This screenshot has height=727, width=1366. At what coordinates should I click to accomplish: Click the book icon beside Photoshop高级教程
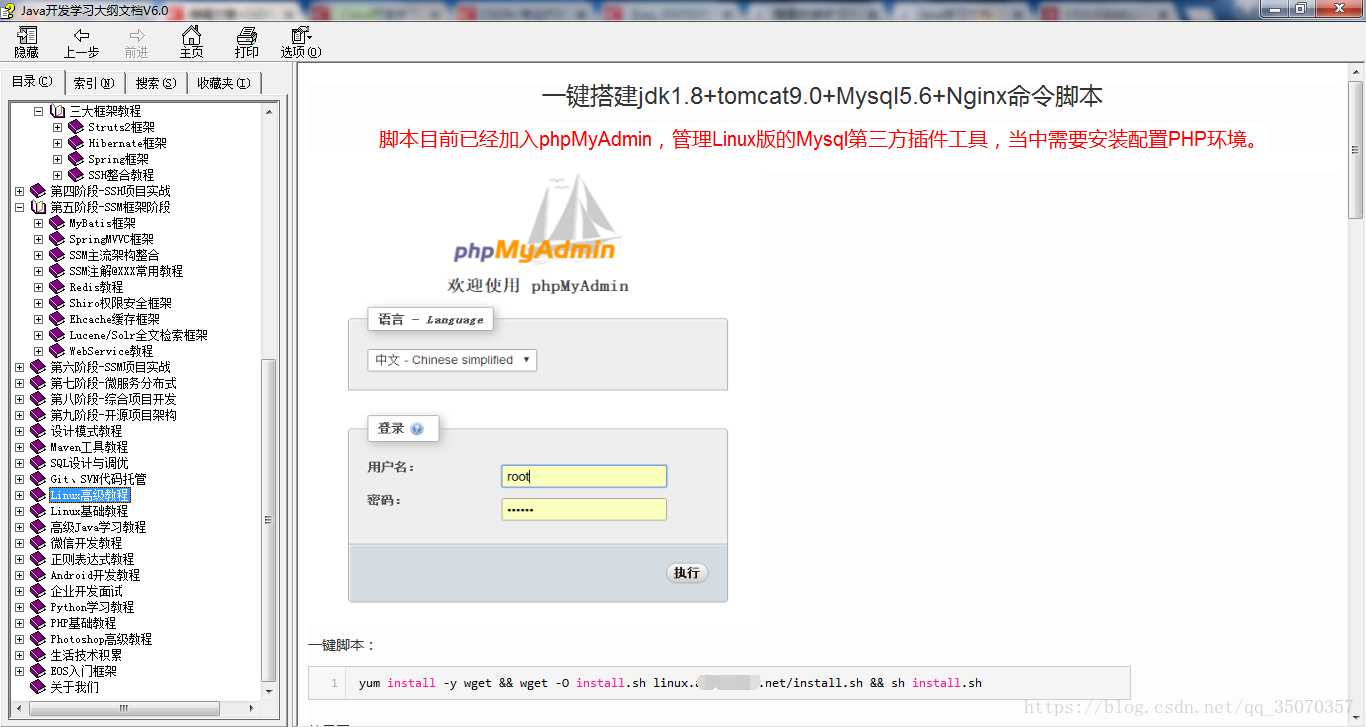(38, 639)
